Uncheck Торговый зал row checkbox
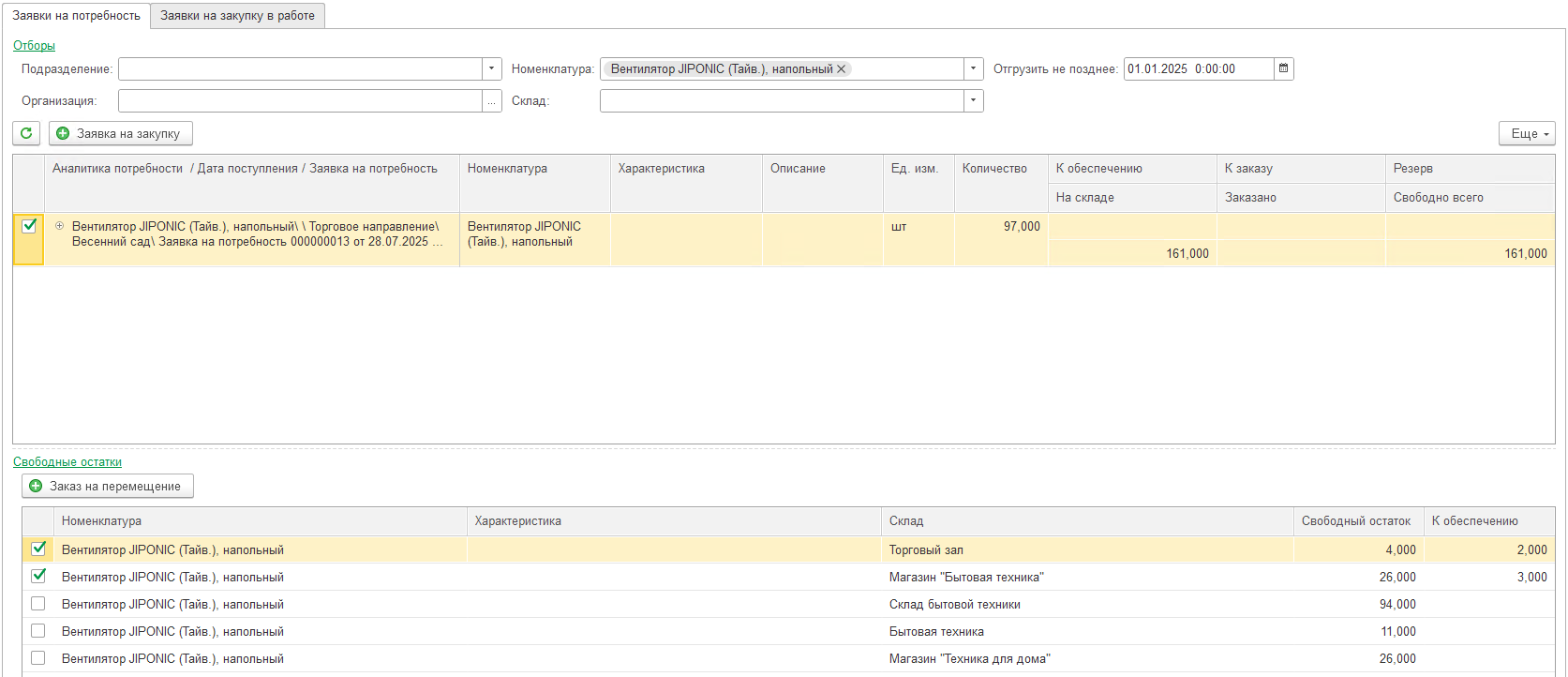 tap(38, 549)
